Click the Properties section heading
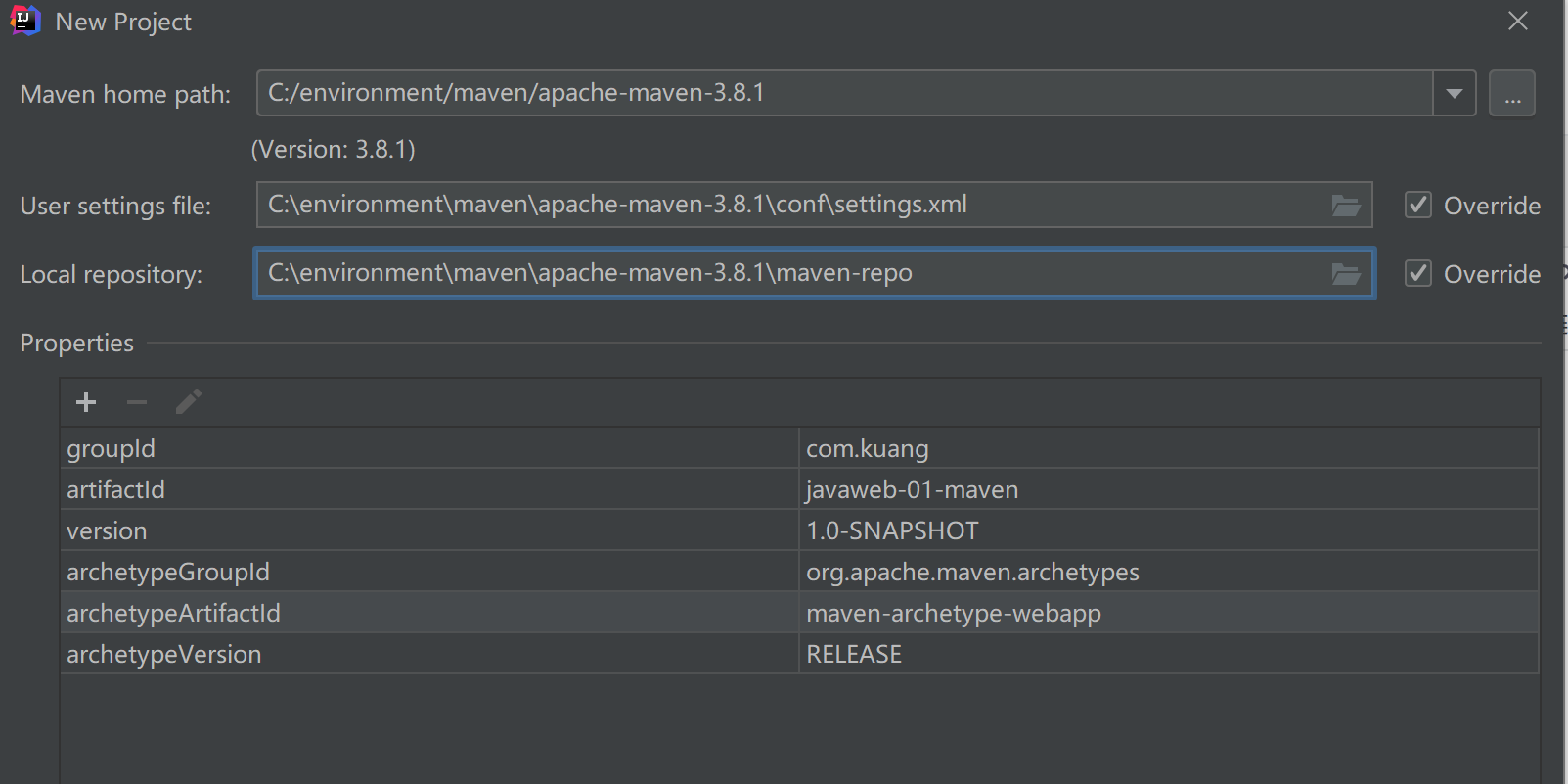The height and width of the screenshot is (784, 1568). coord(77,343)
